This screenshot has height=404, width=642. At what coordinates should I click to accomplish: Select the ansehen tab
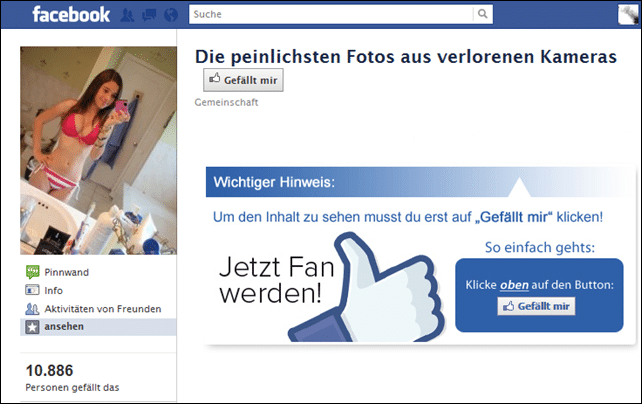click(x=98, y=327)
